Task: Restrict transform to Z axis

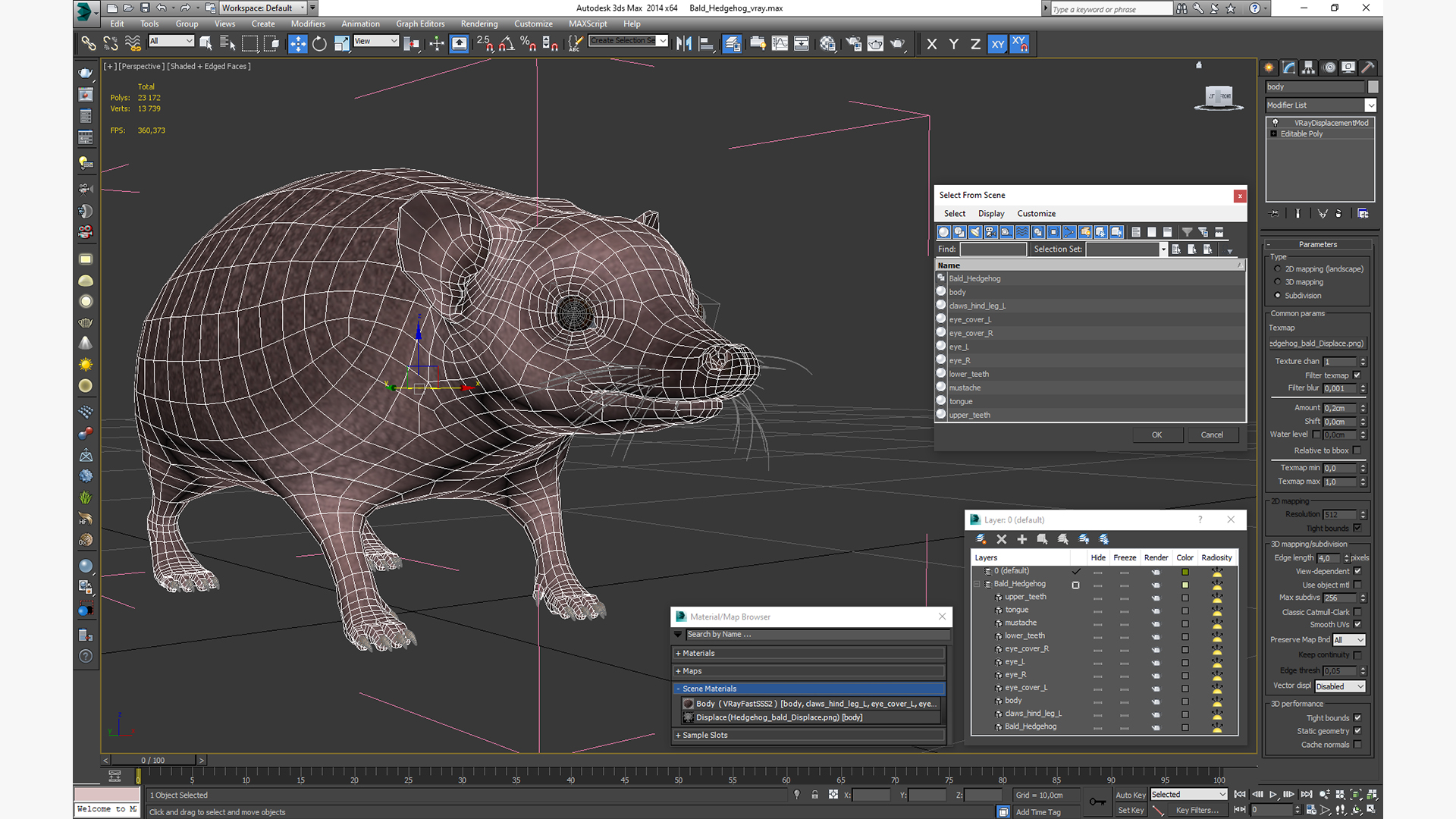Action: point(975,44)
